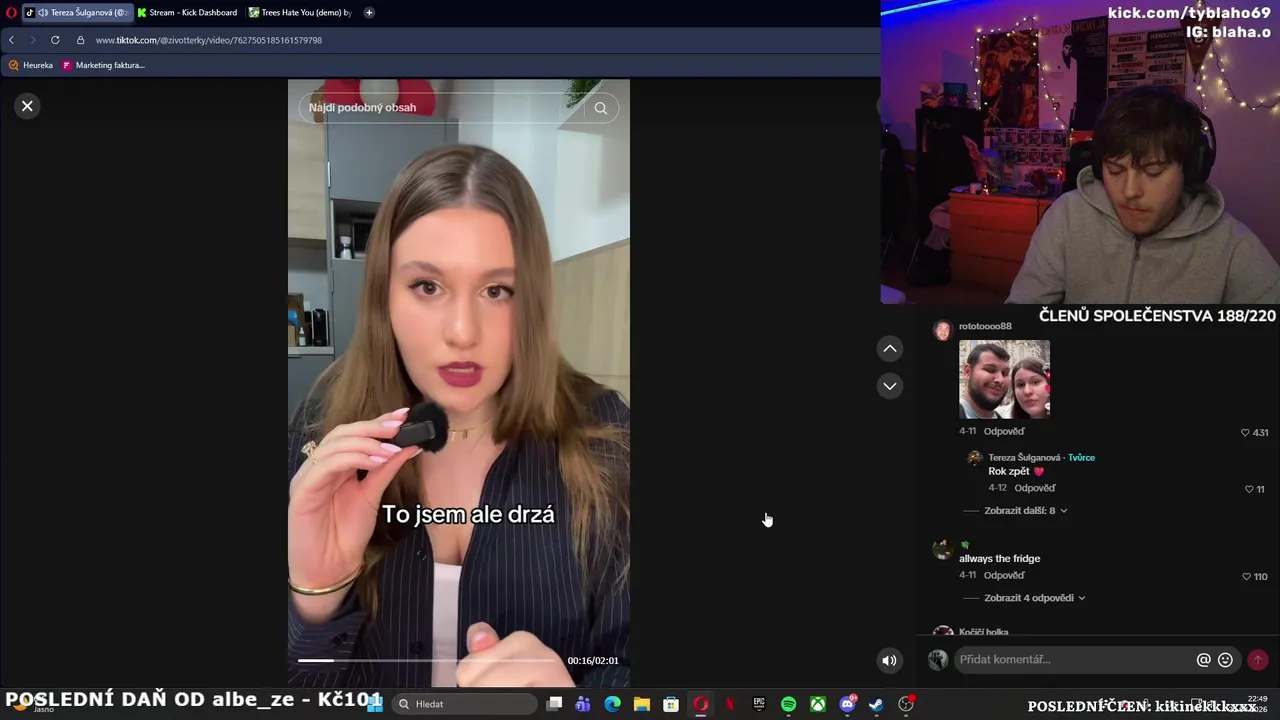Screen dimensions: 1280x720
Task: Seek on the video progress bar
Action: 428,660
